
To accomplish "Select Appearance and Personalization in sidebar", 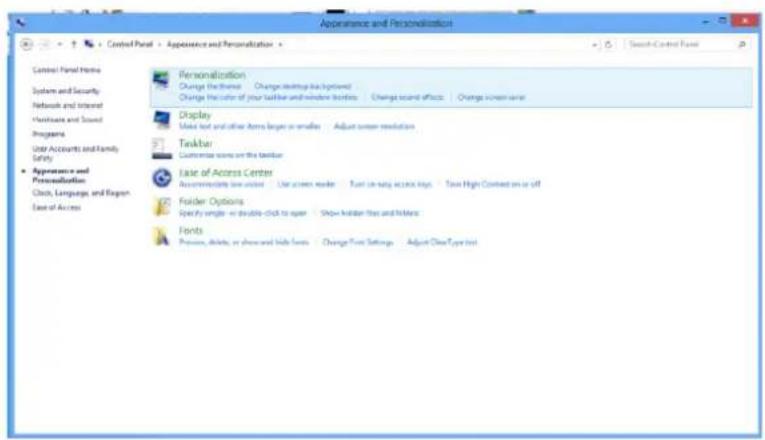I will tap(60, 176).
